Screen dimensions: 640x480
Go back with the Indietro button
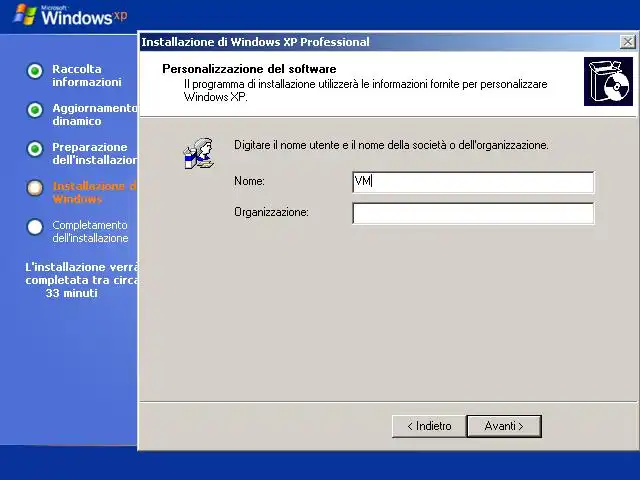[429, 426]
